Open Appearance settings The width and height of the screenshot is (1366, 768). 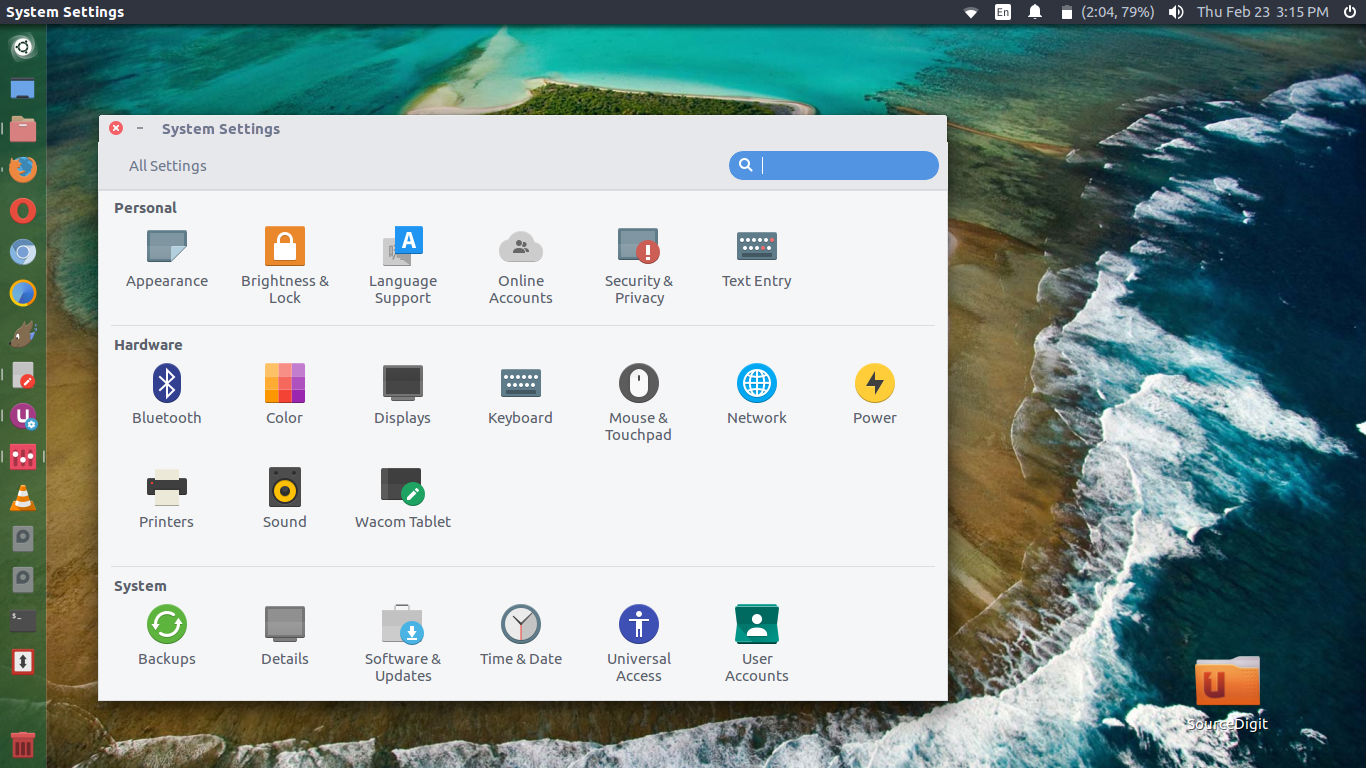pos(166,260)
